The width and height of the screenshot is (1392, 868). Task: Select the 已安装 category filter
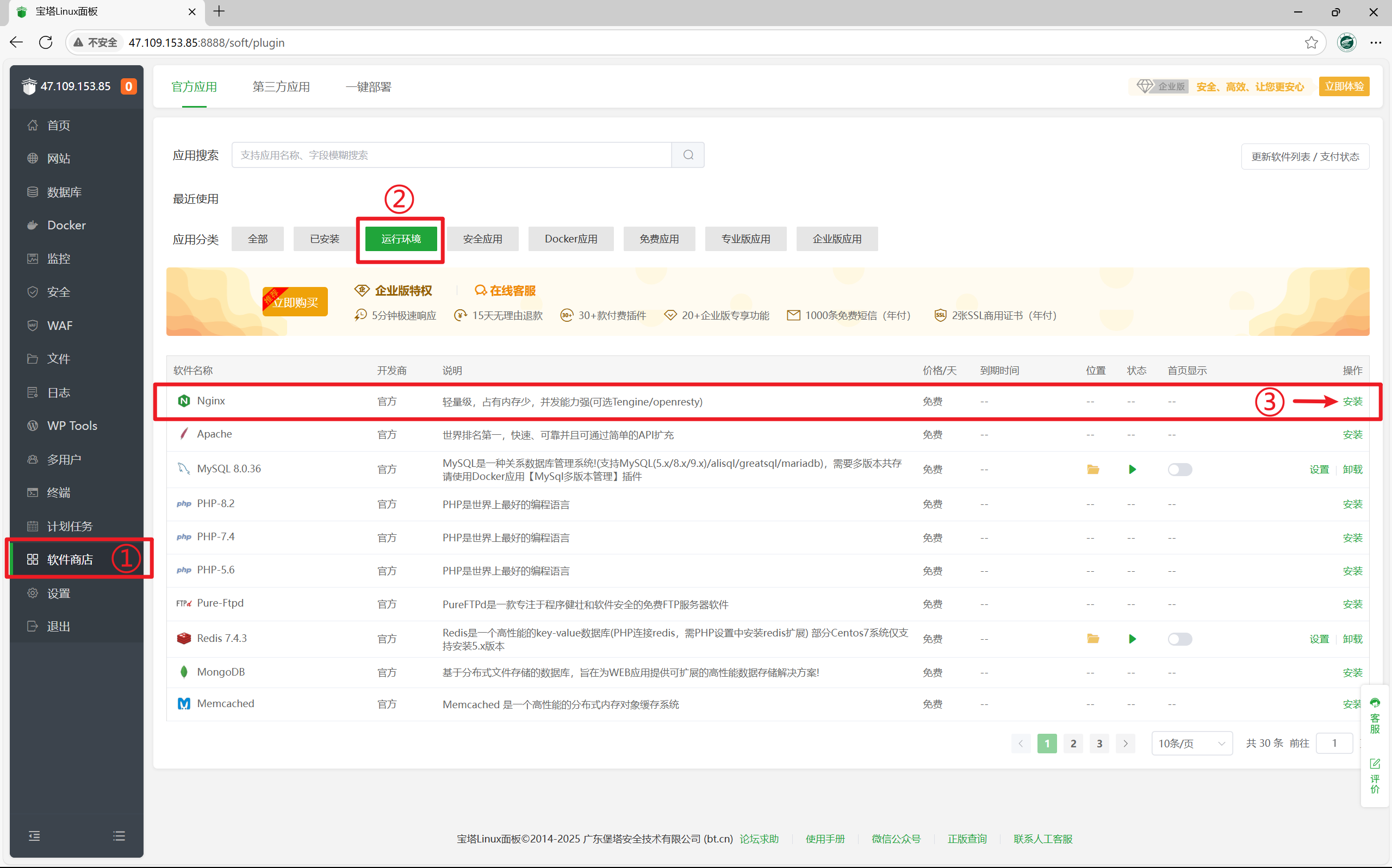pyautogui.click(x=325, y=239)
